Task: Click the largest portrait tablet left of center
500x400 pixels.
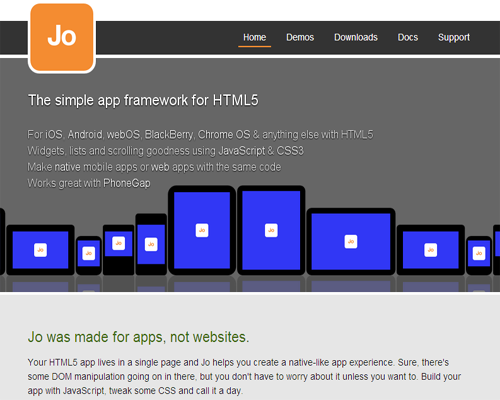Action: 202,230
